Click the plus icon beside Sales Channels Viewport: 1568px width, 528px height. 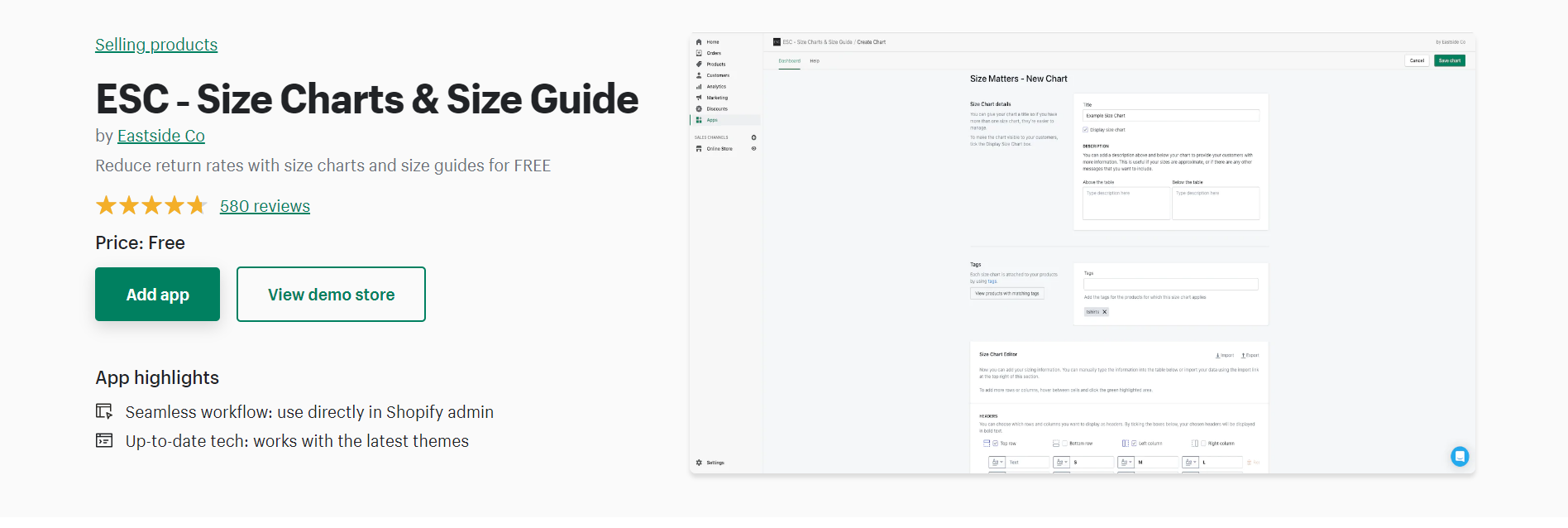click(753, 137)
